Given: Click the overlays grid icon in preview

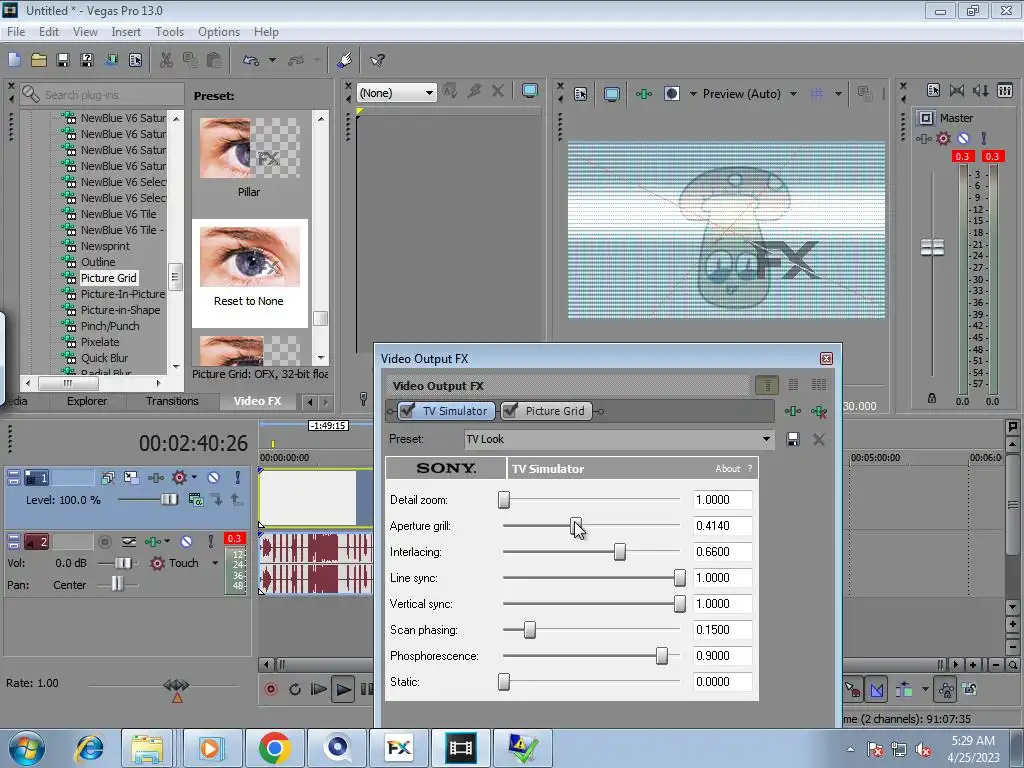Looking at the screenshot, I should pyautogui.click(x=816, y=94).
